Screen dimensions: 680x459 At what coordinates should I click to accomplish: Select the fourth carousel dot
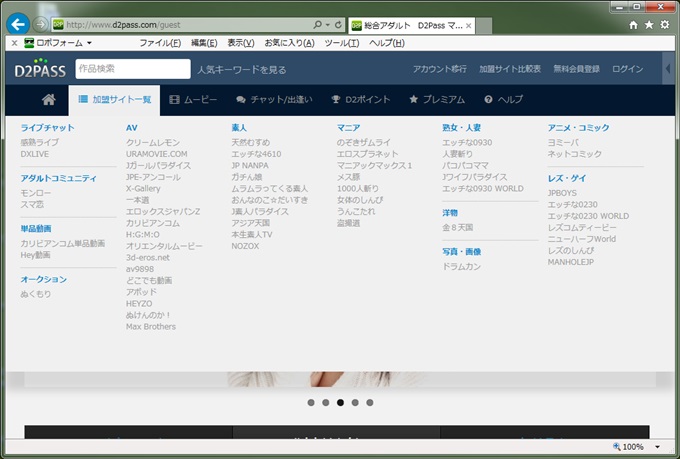click(355, 403)
